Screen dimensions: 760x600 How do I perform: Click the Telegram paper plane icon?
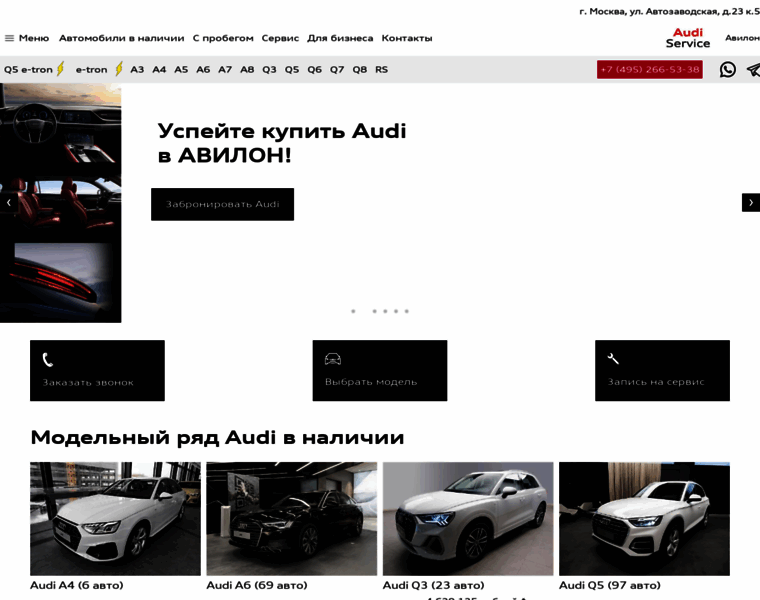(x=753, y=70)
